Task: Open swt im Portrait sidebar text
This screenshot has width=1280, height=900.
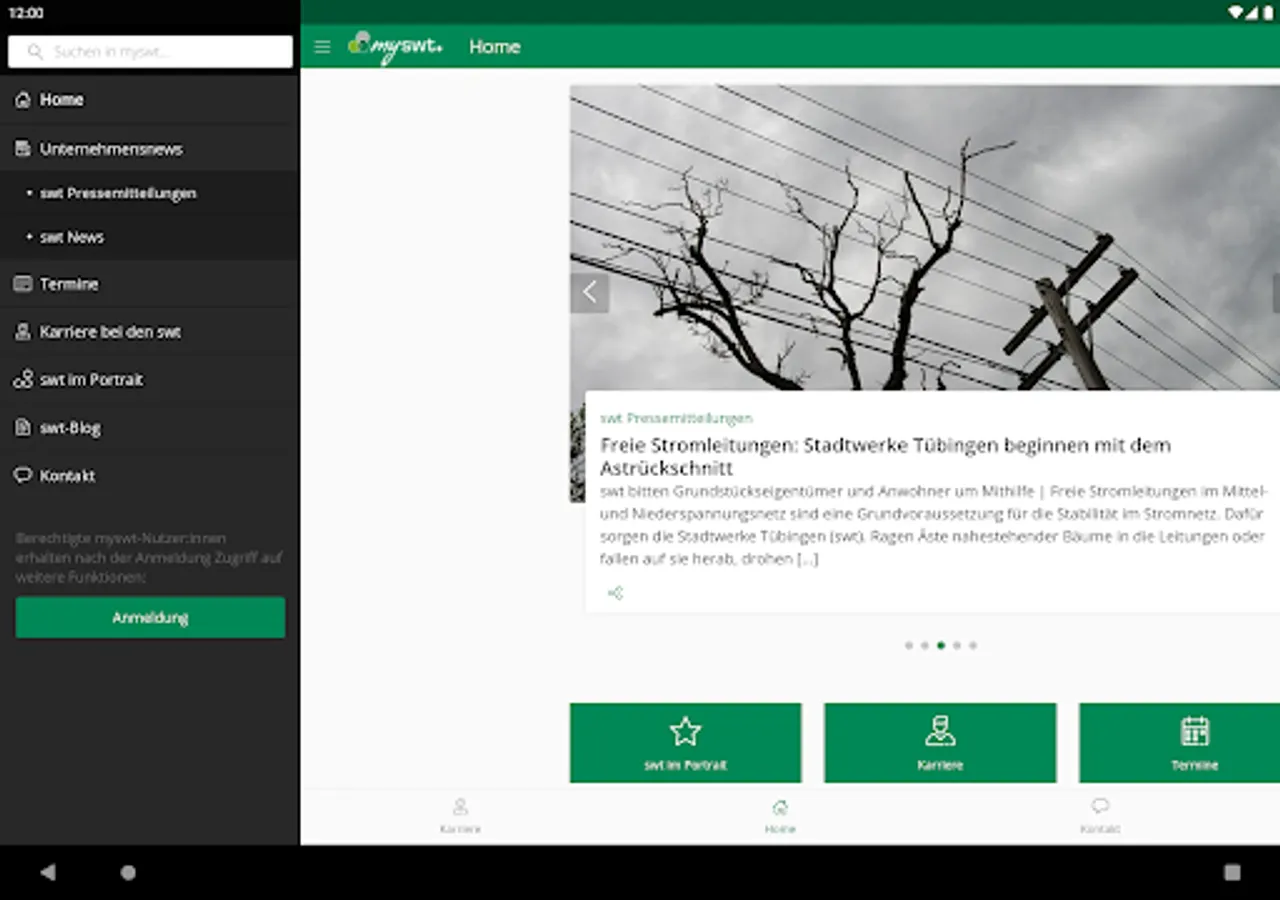Action: pyautogui.click(x=91, y=380)
